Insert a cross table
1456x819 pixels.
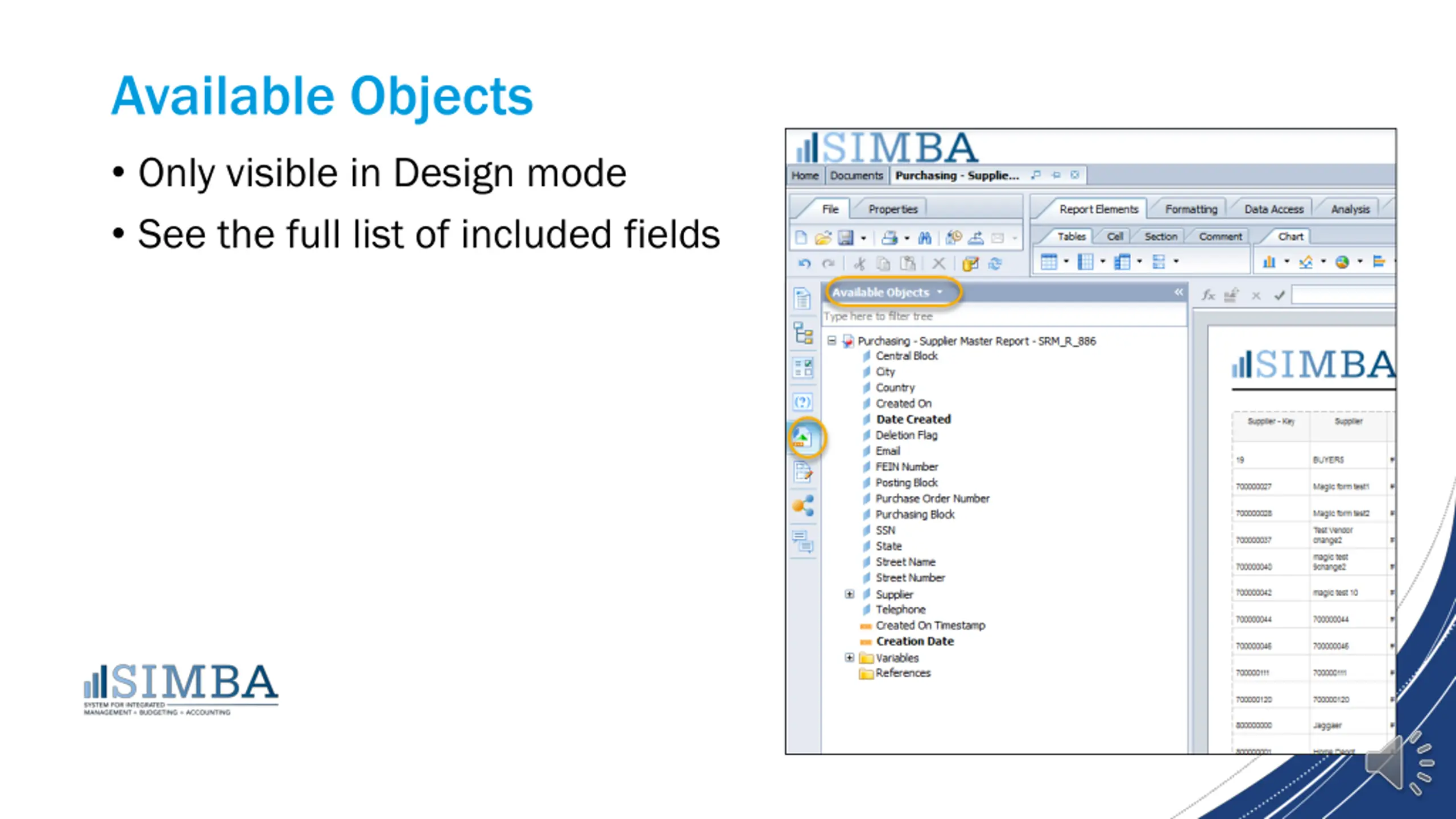click(1122, 262)
